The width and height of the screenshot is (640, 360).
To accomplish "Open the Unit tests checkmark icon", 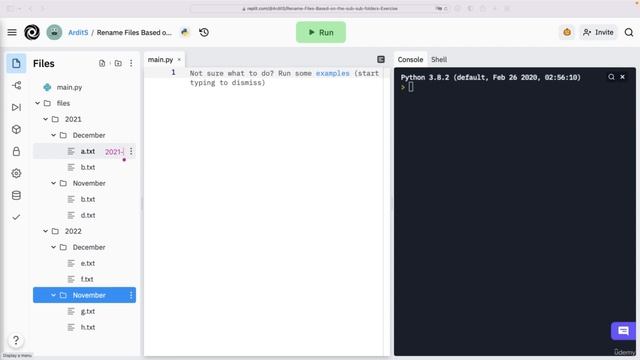I will point(16,217).
